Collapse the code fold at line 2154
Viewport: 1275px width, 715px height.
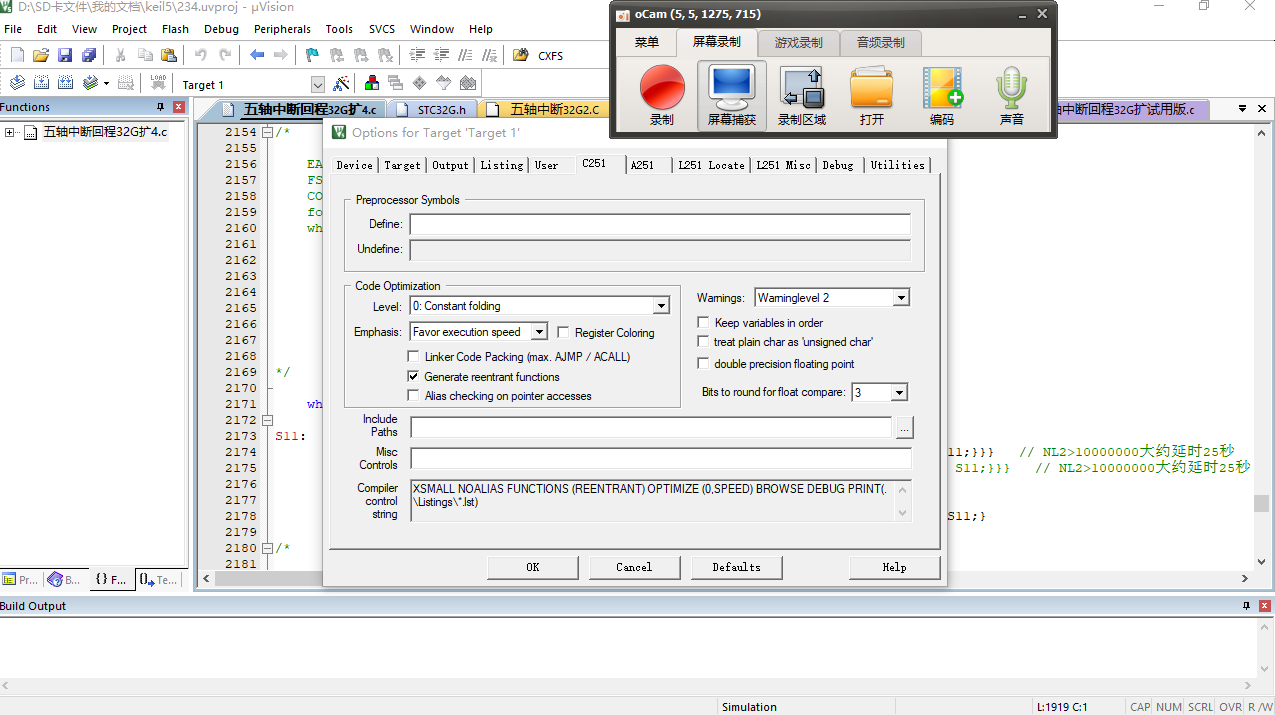click(267, 132)
